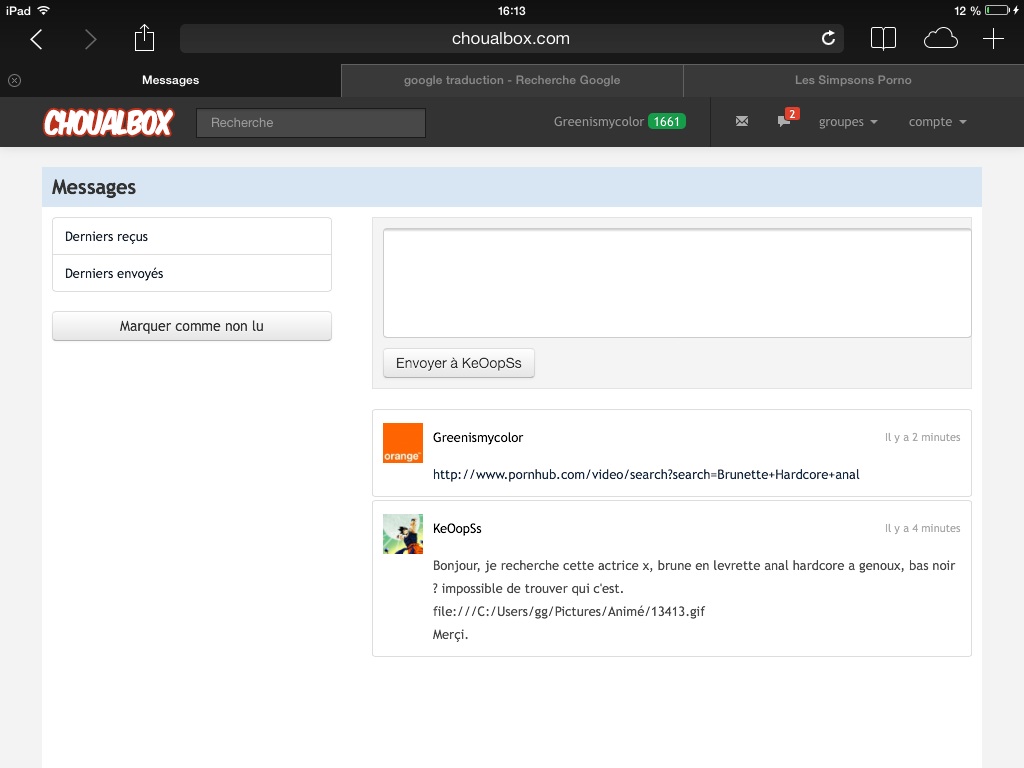Tap the Safari forward arrow

pyautogui.click(x=91, y=39)
